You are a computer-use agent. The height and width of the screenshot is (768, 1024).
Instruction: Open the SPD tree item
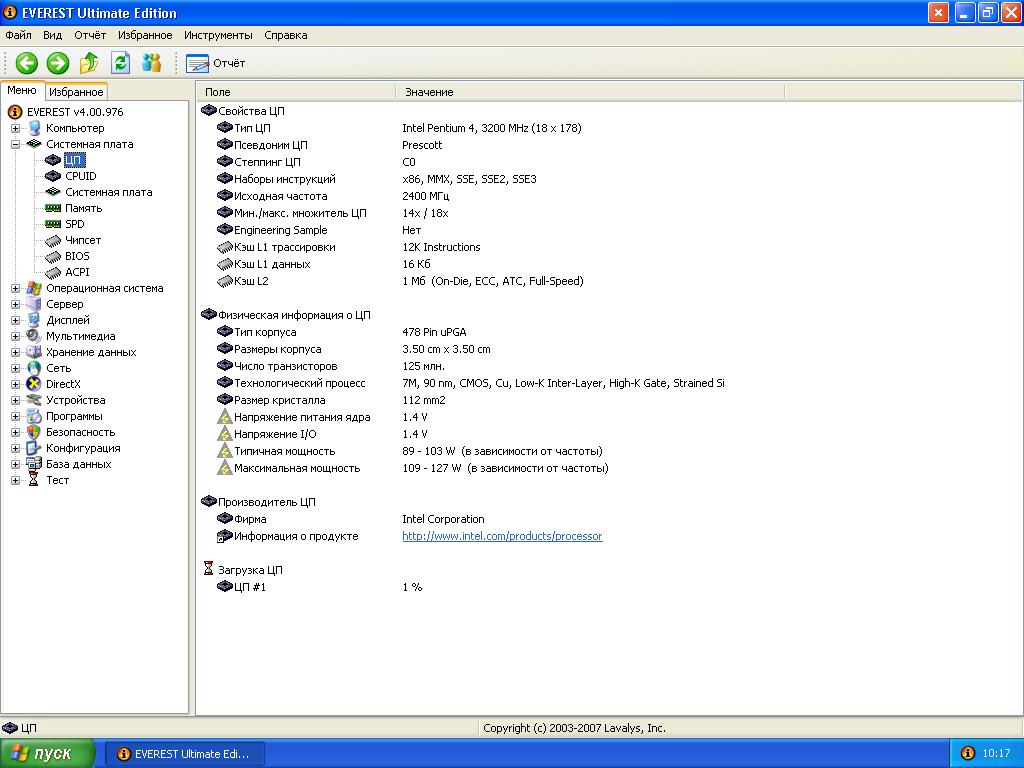[74, 224]
